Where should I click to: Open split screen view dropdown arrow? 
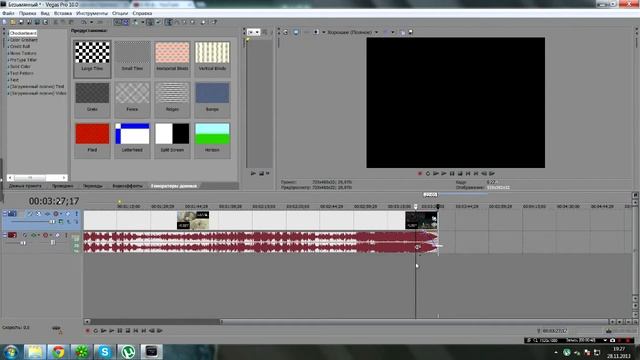click(324, 32)
